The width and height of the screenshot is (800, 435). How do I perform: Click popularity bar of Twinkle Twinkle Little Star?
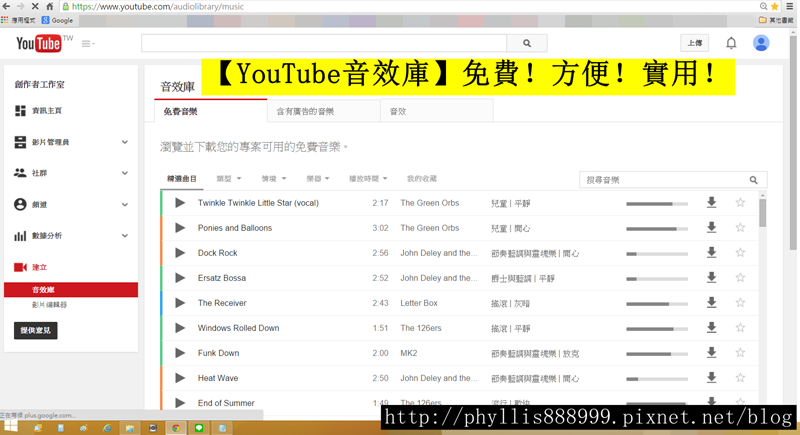[x=657, y=203]
